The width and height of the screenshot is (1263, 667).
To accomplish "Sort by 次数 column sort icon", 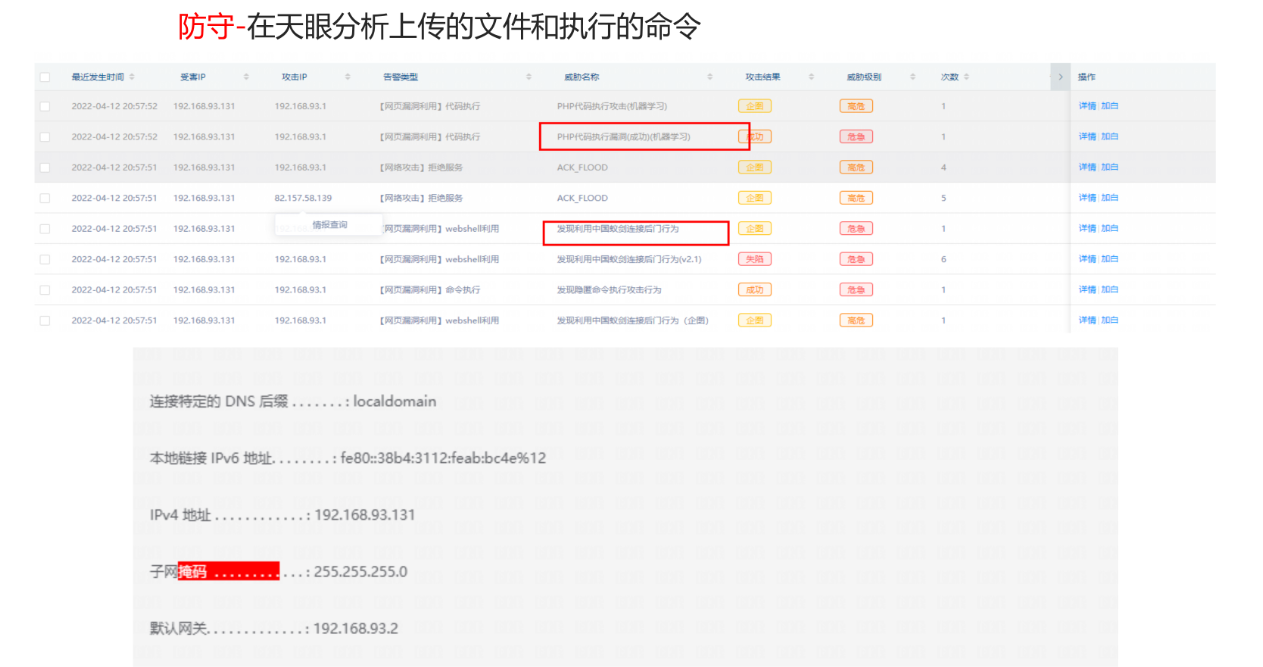I will 966,77.
